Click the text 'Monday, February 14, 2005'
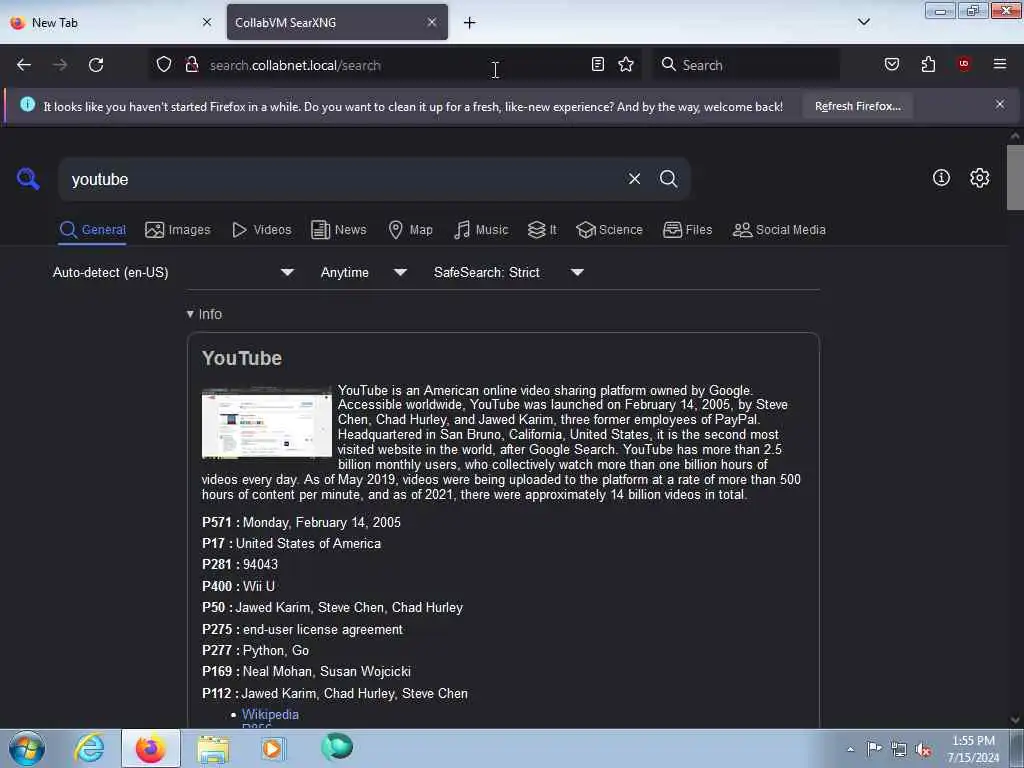The width and height of the screenshot is (1024, 768). click(322, 522)
